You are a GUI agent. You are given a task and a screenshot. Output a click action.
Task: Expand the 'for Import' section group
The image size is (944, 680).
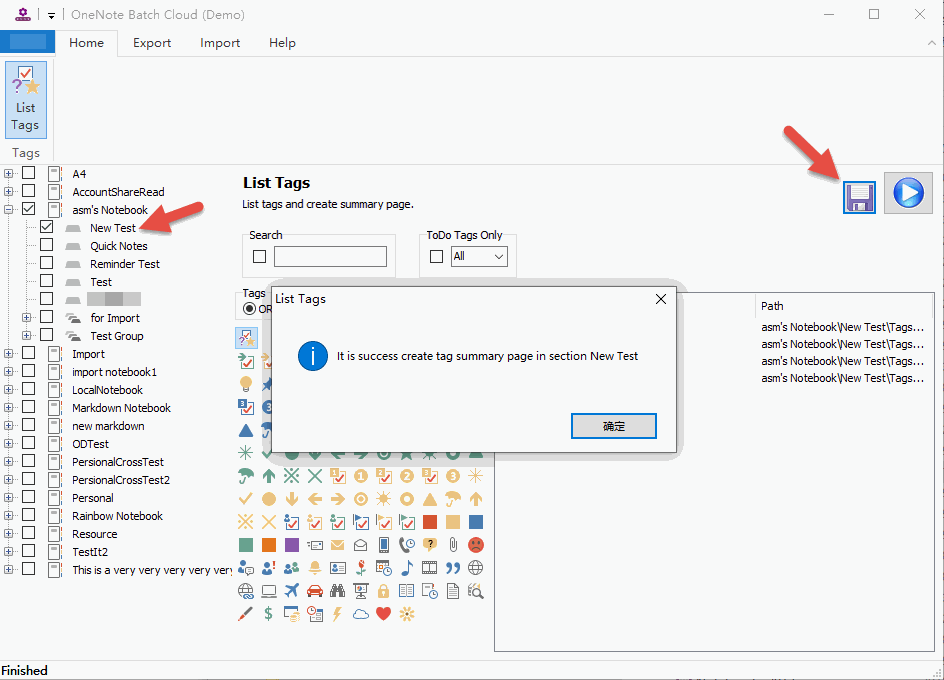(x=26, y=317)
